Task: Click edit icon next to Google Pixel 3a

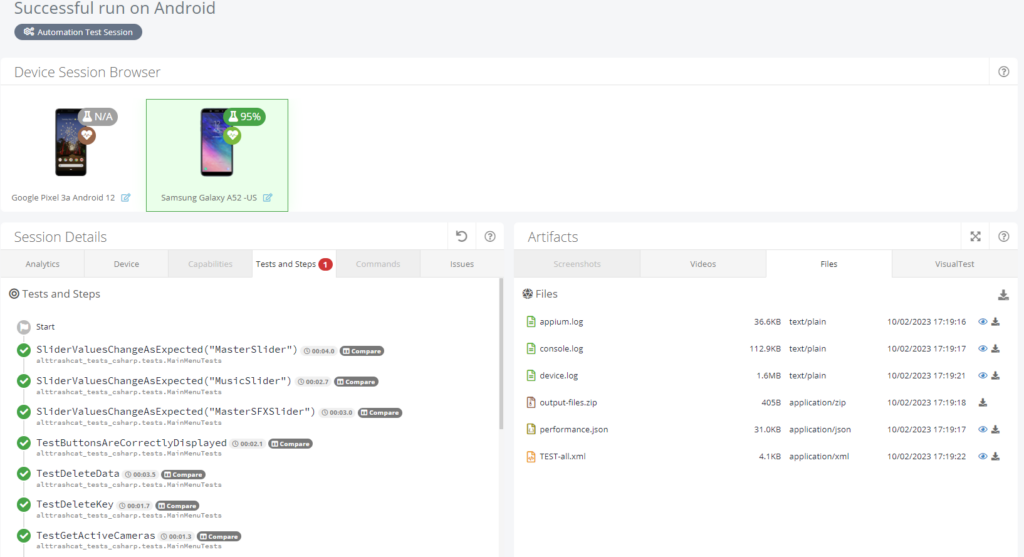Action: point(125,198)
